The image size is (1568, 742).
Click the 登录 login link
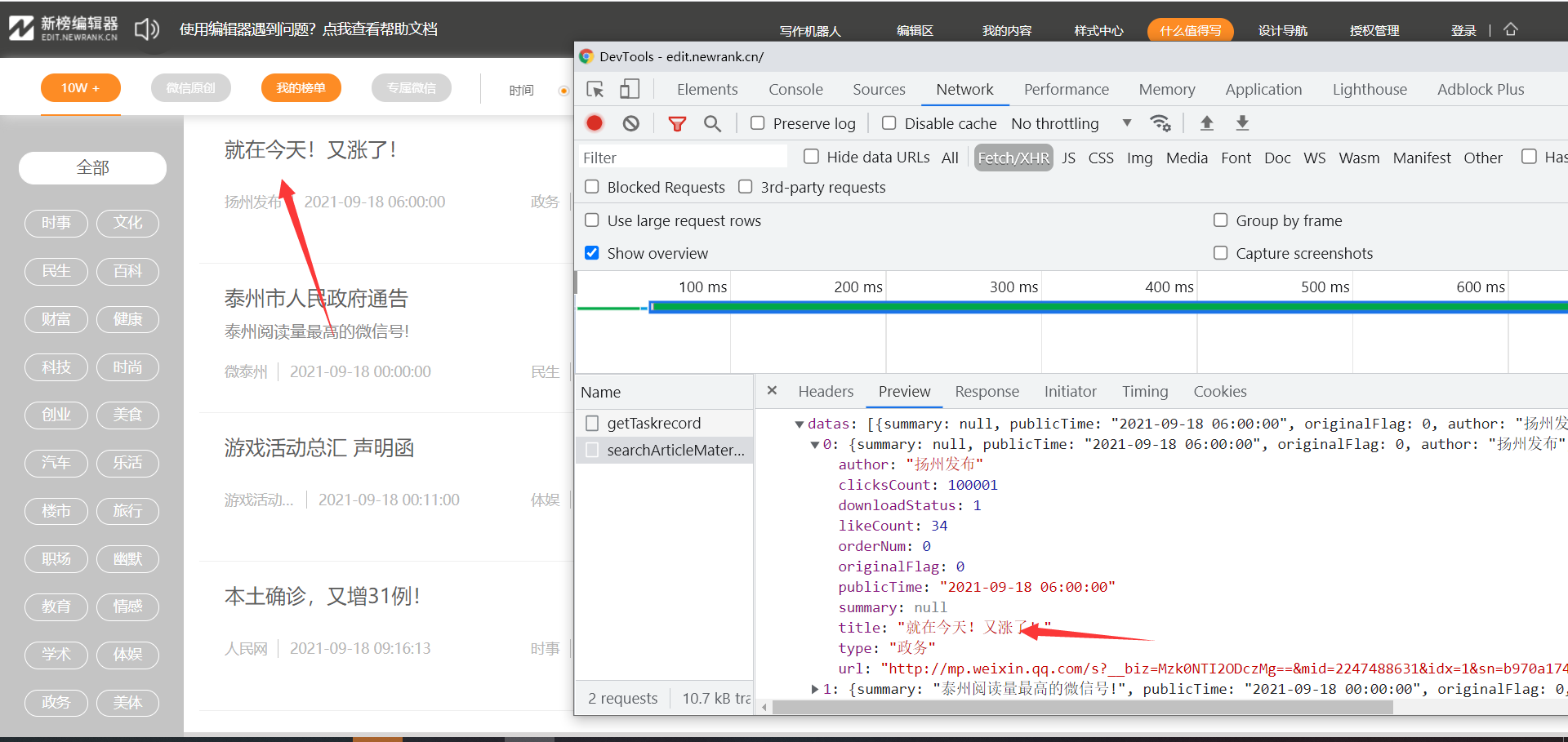click(x=1463, y=30)
